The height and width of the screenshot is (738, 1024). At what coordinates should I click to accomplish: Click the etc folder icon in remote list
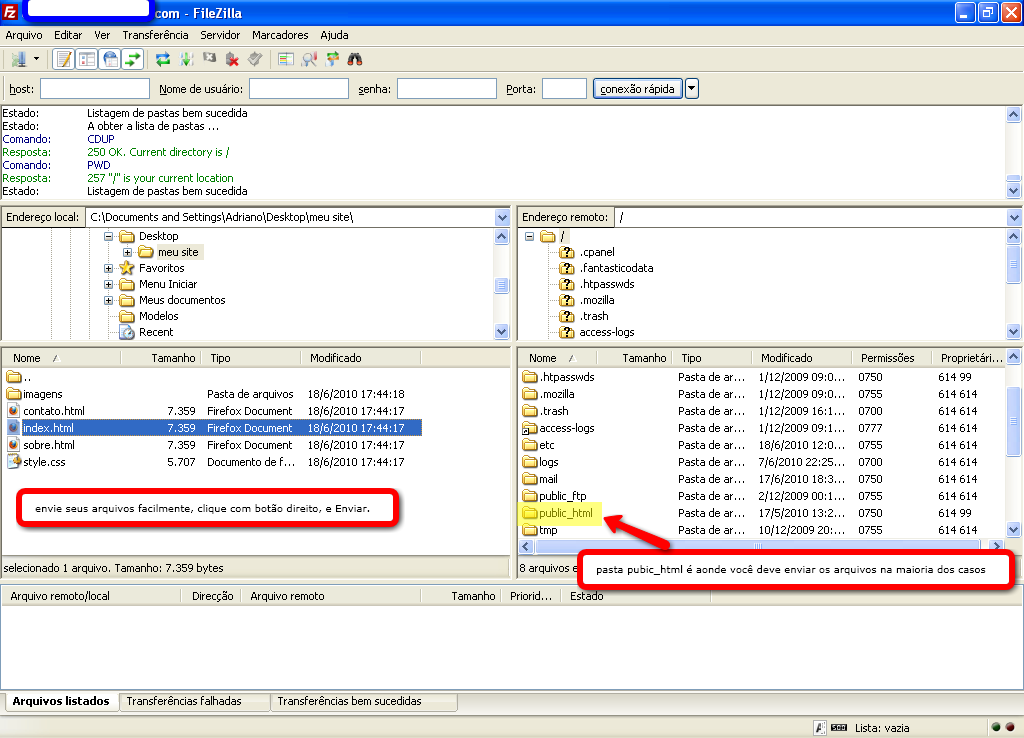click(x=530, y=445)
